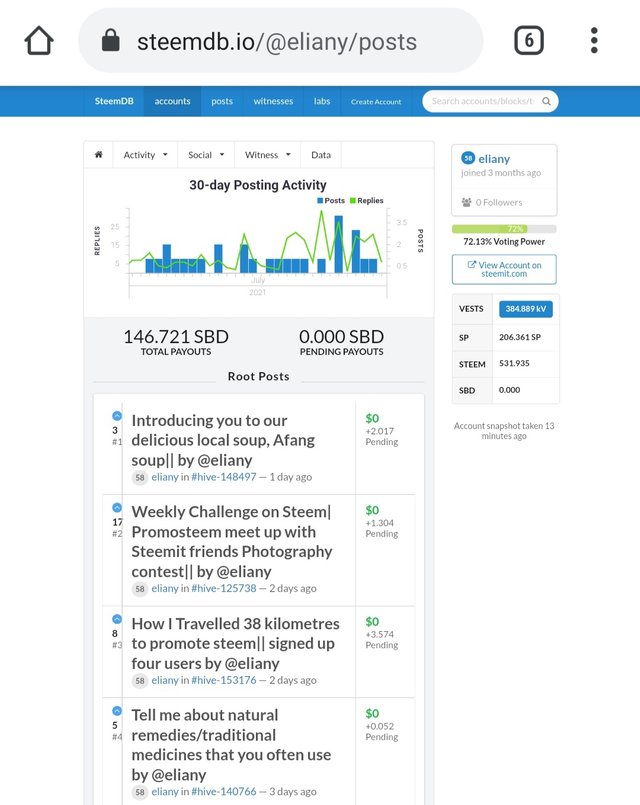This screenshot has height=805, width=640.
Task: Click +3.574 Pending payout amount
Action: (381, 640)
